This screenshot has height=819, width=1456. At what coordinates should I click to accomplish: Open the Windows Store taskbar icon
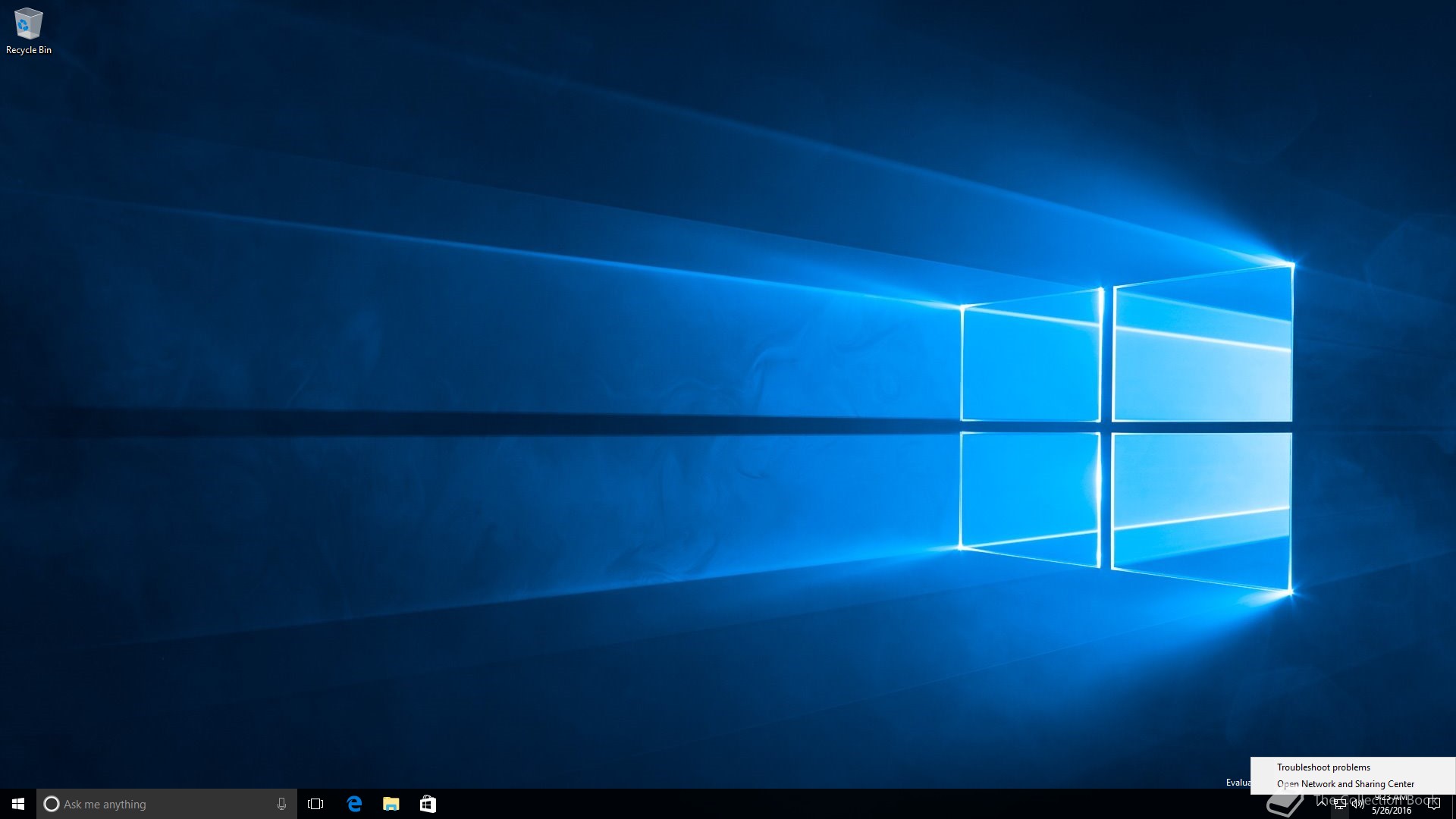pyautogui.click(x=428, y=804)
